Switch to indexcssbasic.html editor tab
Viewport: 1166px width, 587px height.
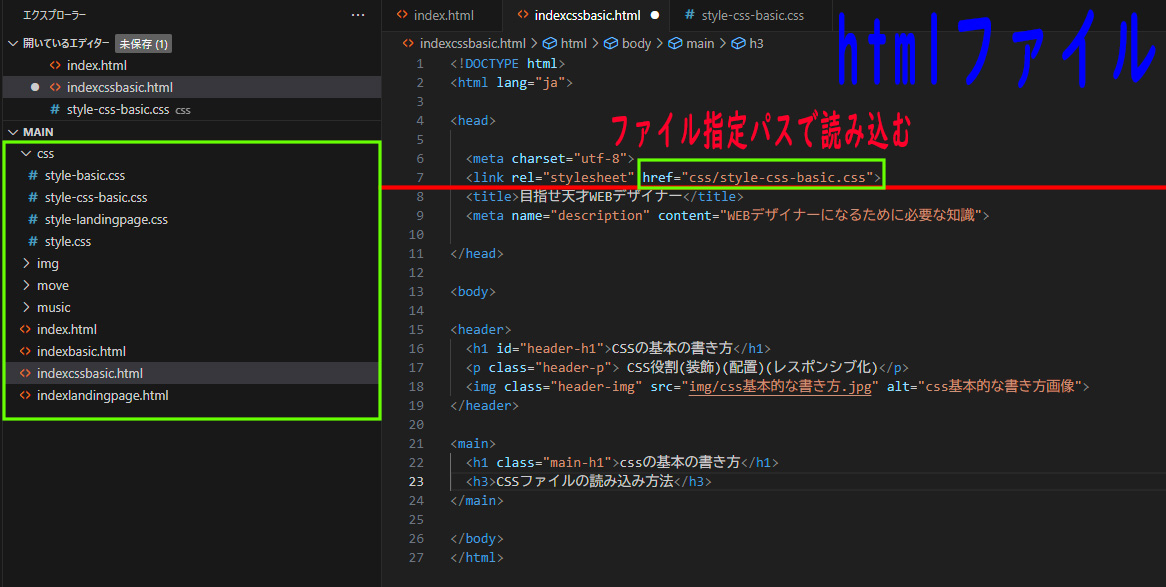coord(587,15)
